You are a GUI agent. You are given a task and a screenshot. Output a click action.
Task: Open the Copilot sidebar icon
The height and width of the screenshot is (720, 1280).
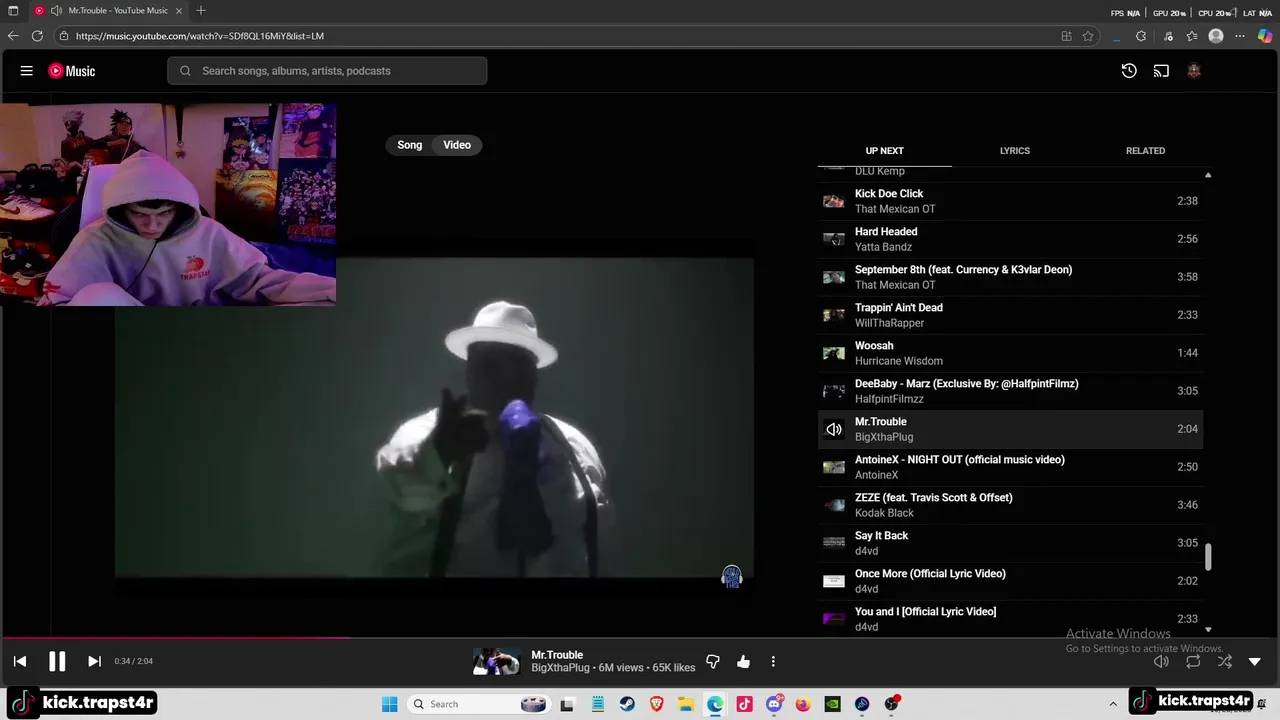coord(1265,36)
